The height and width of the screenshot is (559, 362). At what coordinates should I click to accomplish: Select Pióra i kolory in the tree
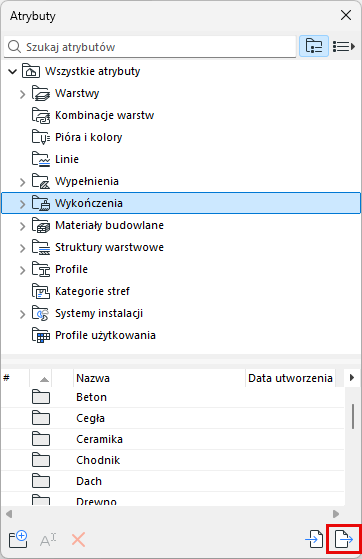point(88,137)
